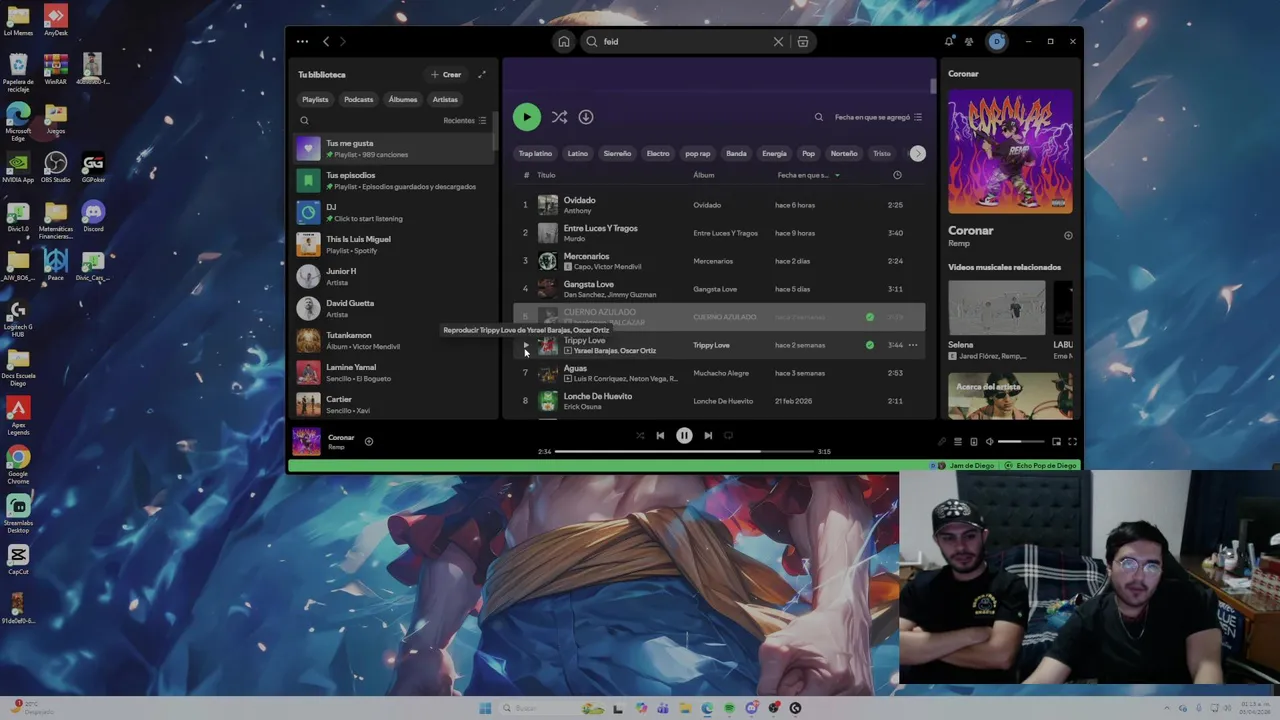Viewport: 1280px width, 720px height.
Task: Sort tracks by Título column
Action: click(546, 176)
